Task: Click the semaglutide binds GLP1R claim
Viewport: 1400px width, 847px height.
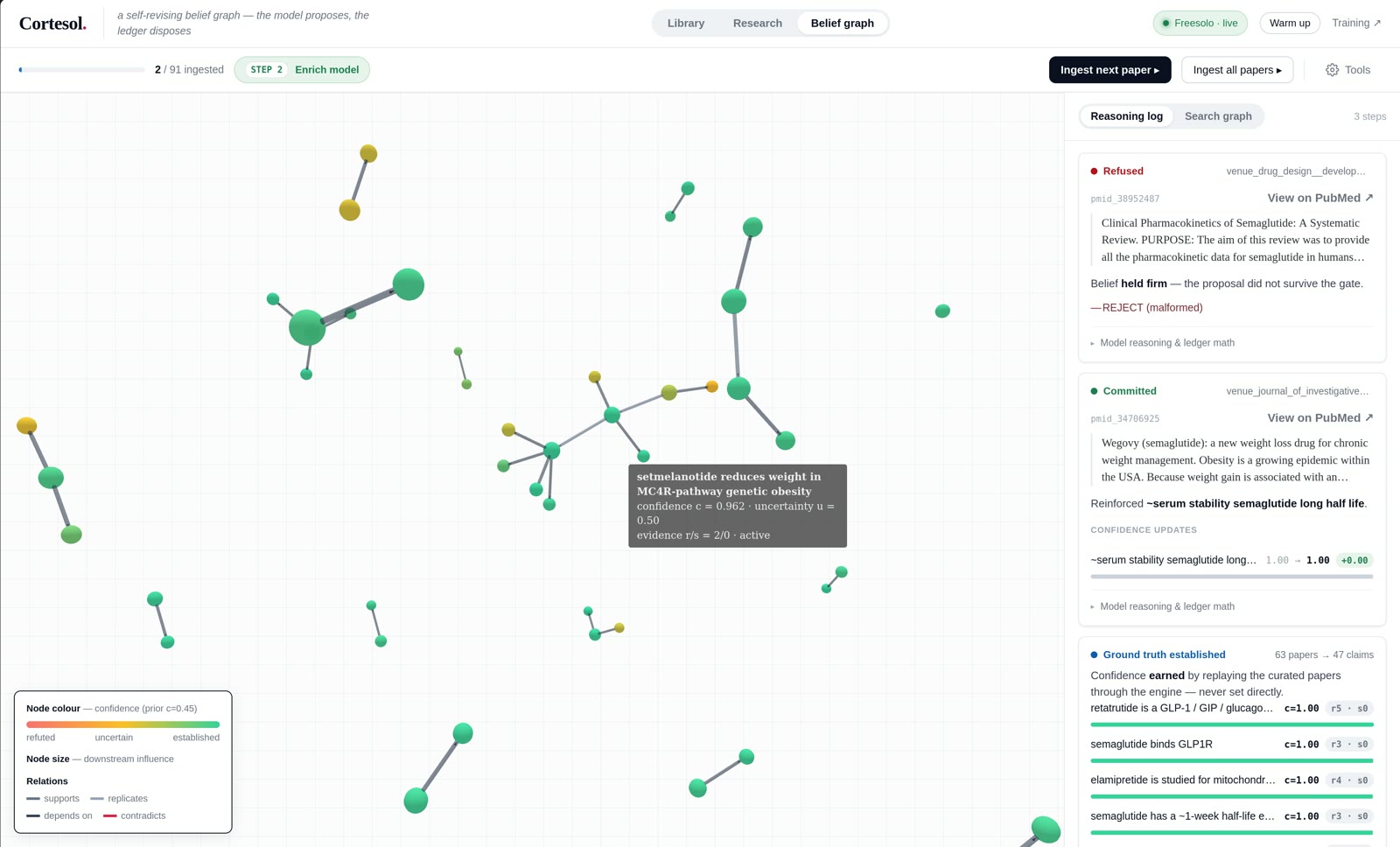Action: (1151, 745)
